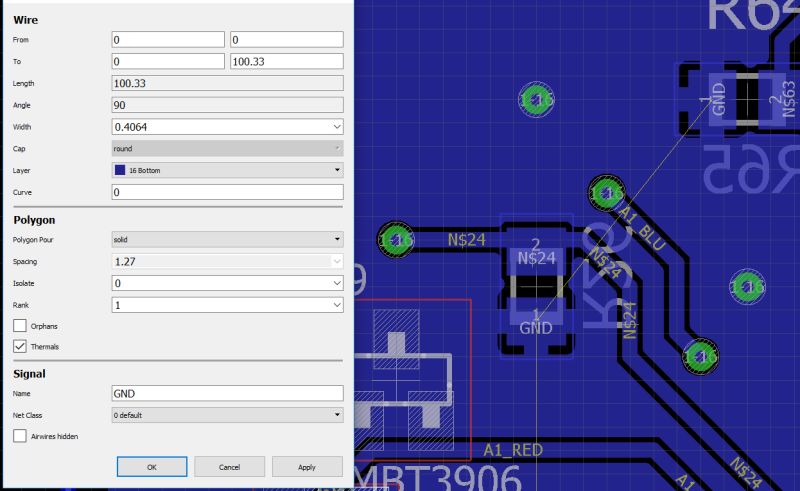The image size is (800, 491).
Task: Click the blue layer color swatch
Action: coord(120,170)
